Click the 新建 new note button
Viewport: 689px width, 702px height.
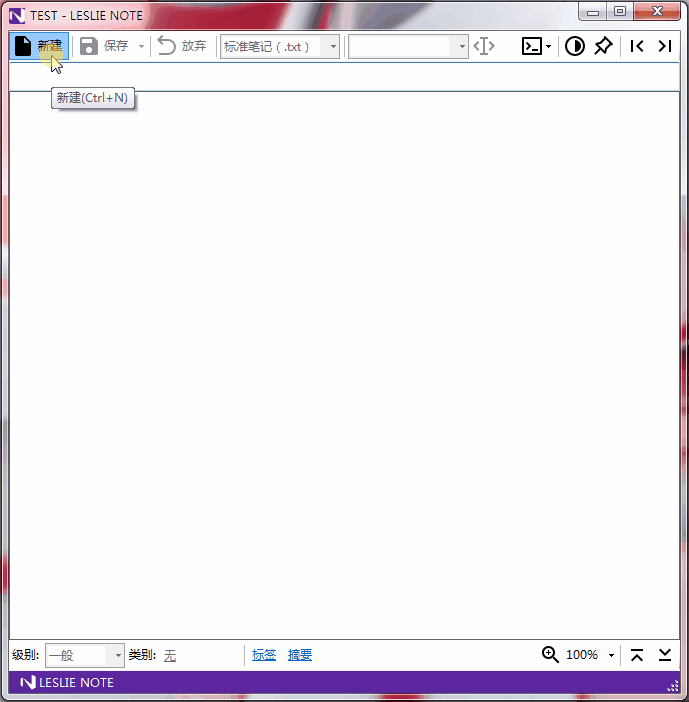click(39, 46)
